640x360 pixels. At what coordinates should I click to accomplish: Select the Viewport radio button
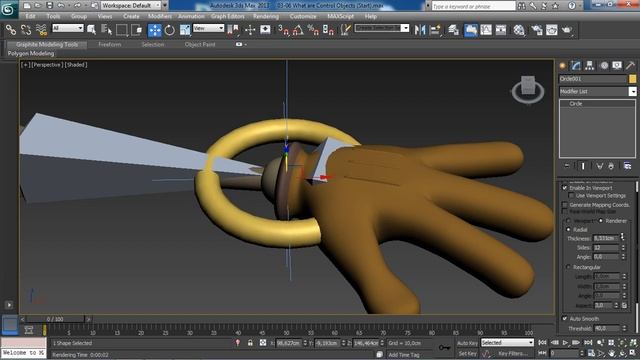569,220
